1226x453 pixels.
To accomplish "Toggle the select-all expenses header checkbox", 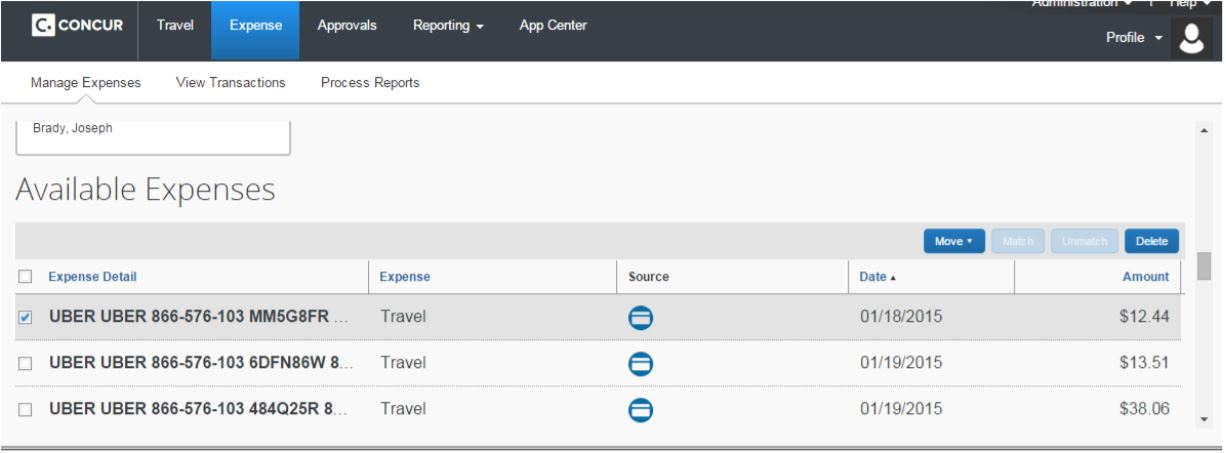I will click(25, 277).
